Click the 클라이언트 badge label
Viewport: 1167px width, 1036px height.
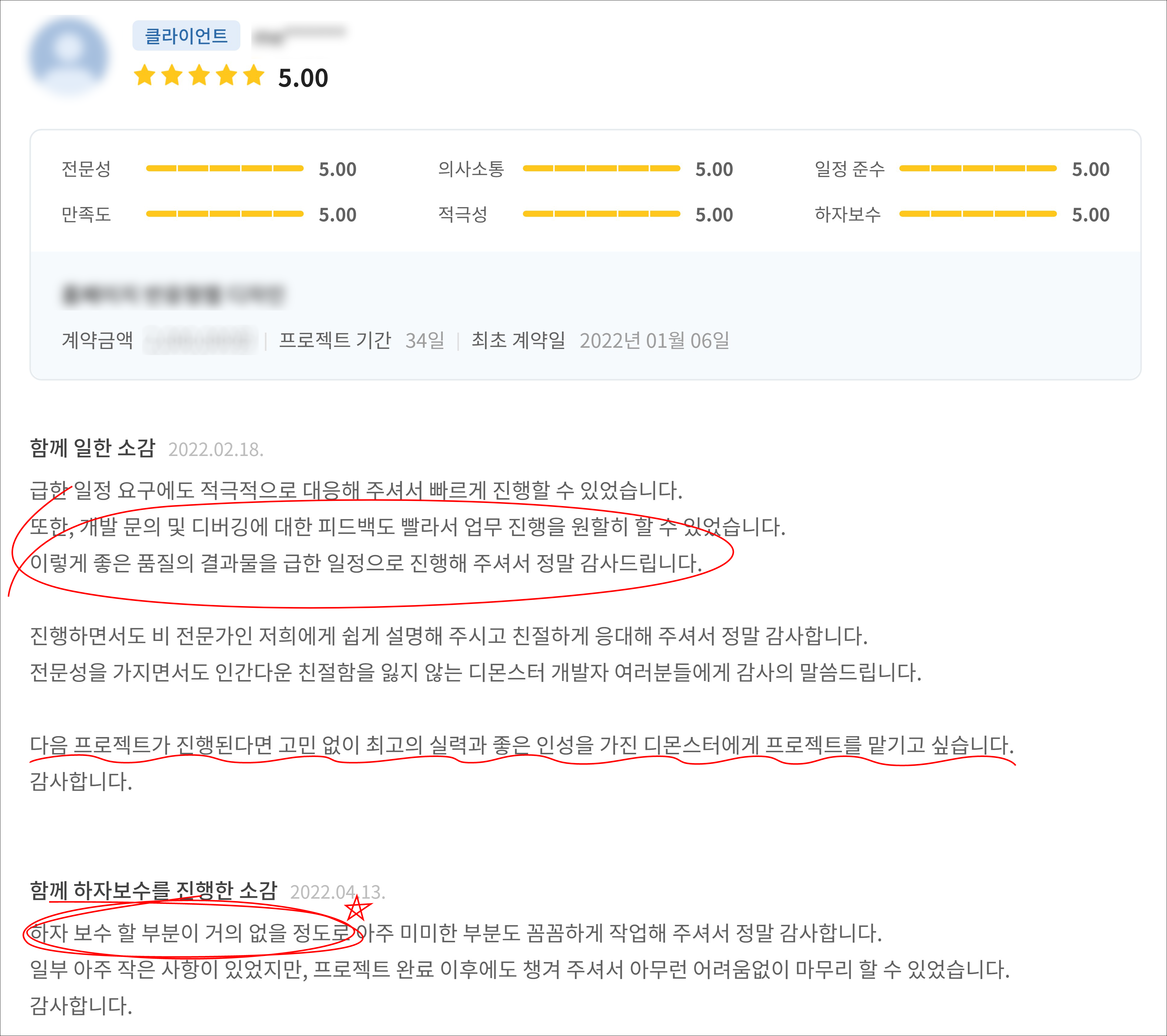pos(186,36)
